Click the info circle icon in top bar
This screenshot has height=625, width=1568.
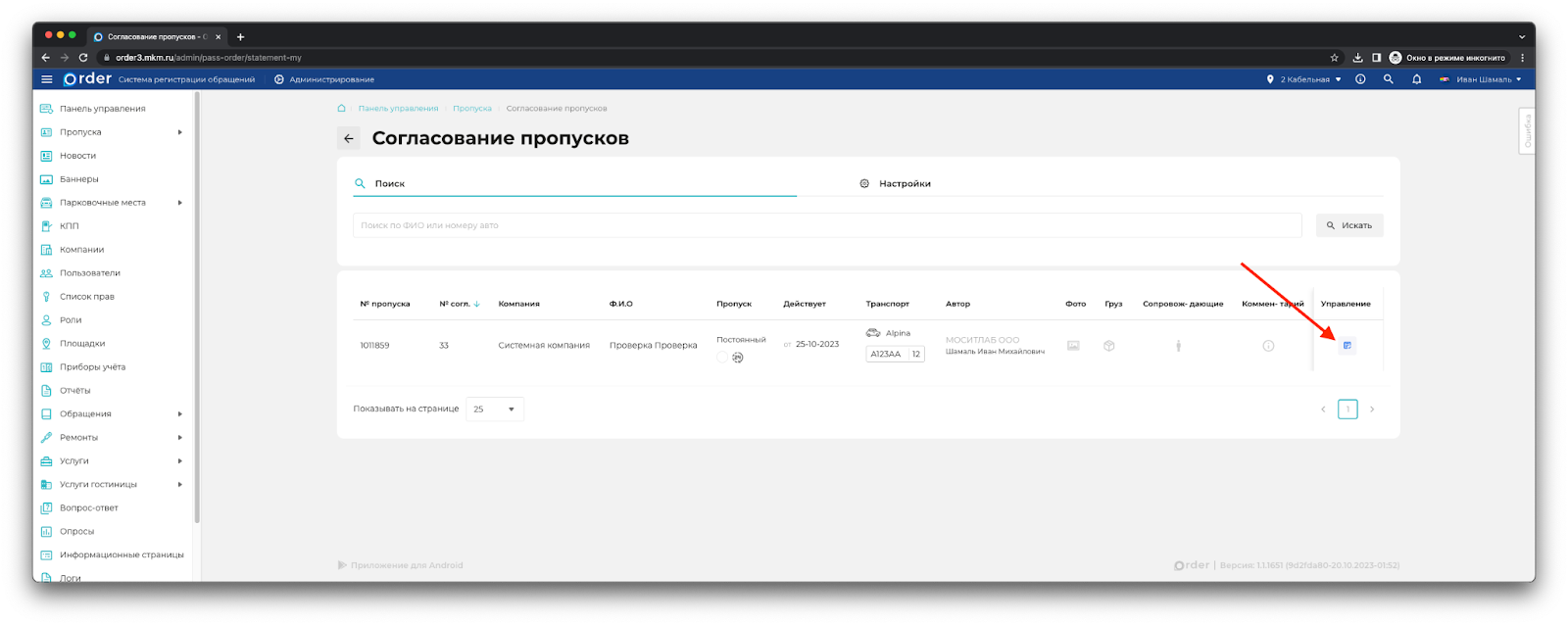(x=1360, y=79)
